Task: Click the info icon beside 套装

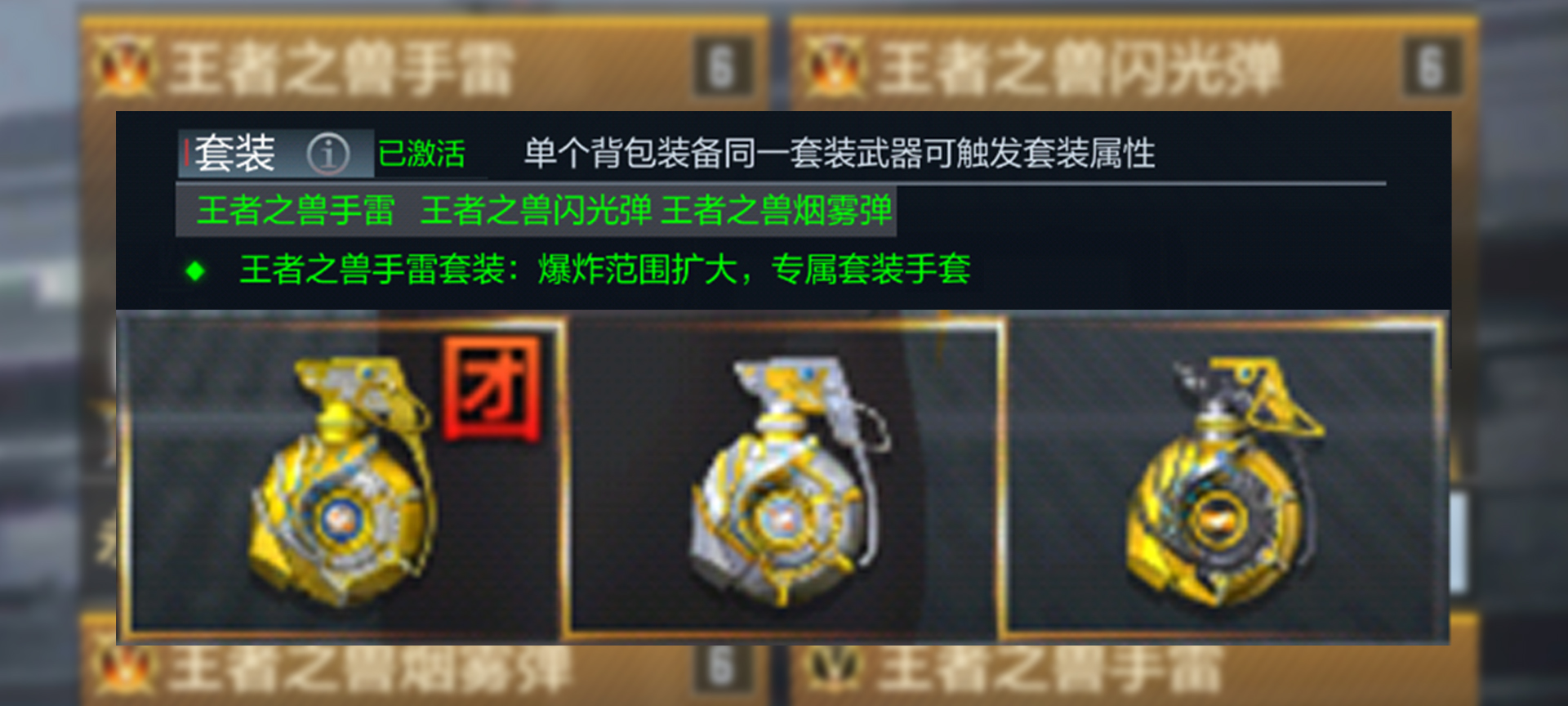Action: [327, 153]
